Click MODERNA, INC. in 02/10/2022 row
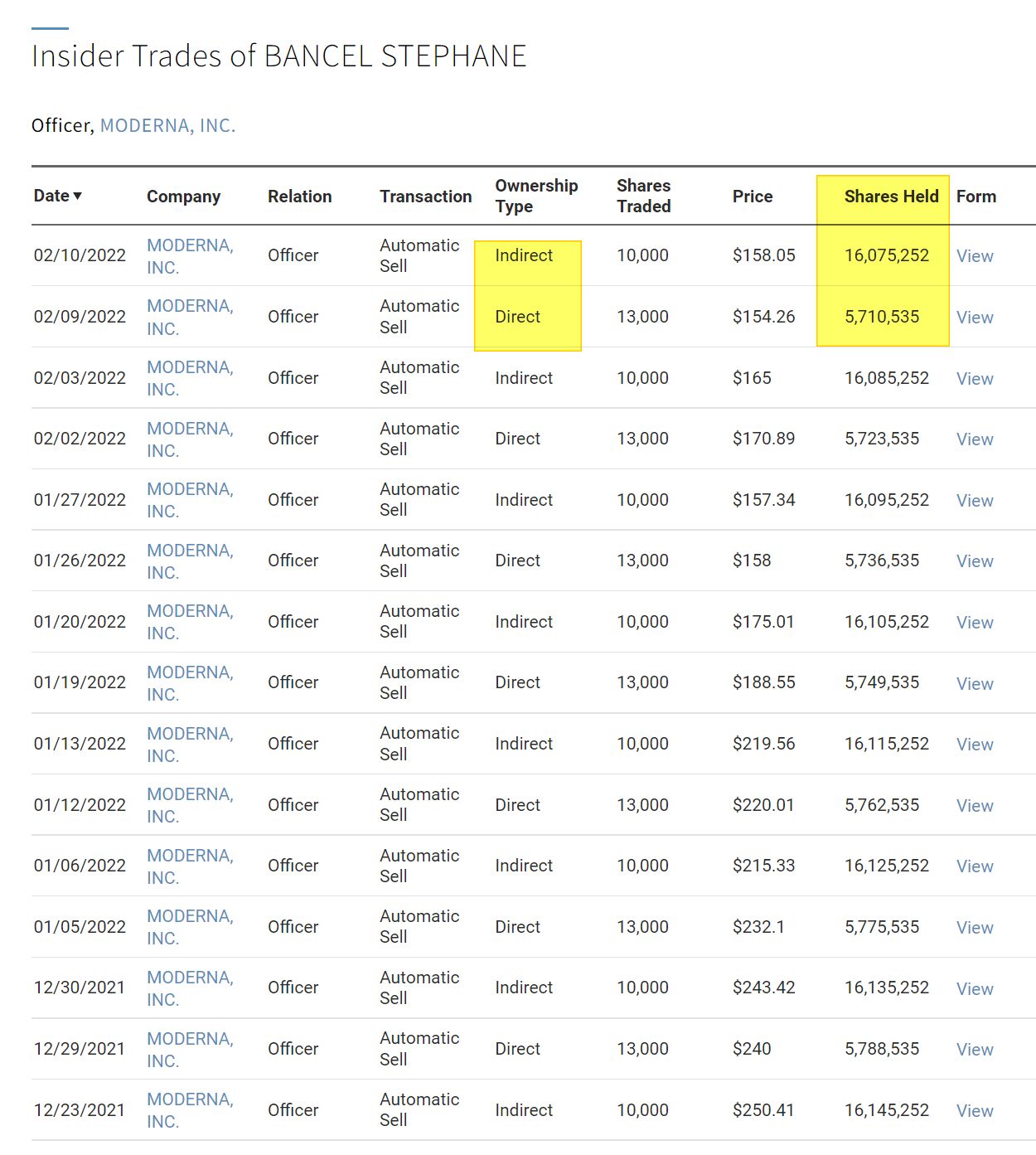1036x1155 pixels. click(x=189, y=256)
